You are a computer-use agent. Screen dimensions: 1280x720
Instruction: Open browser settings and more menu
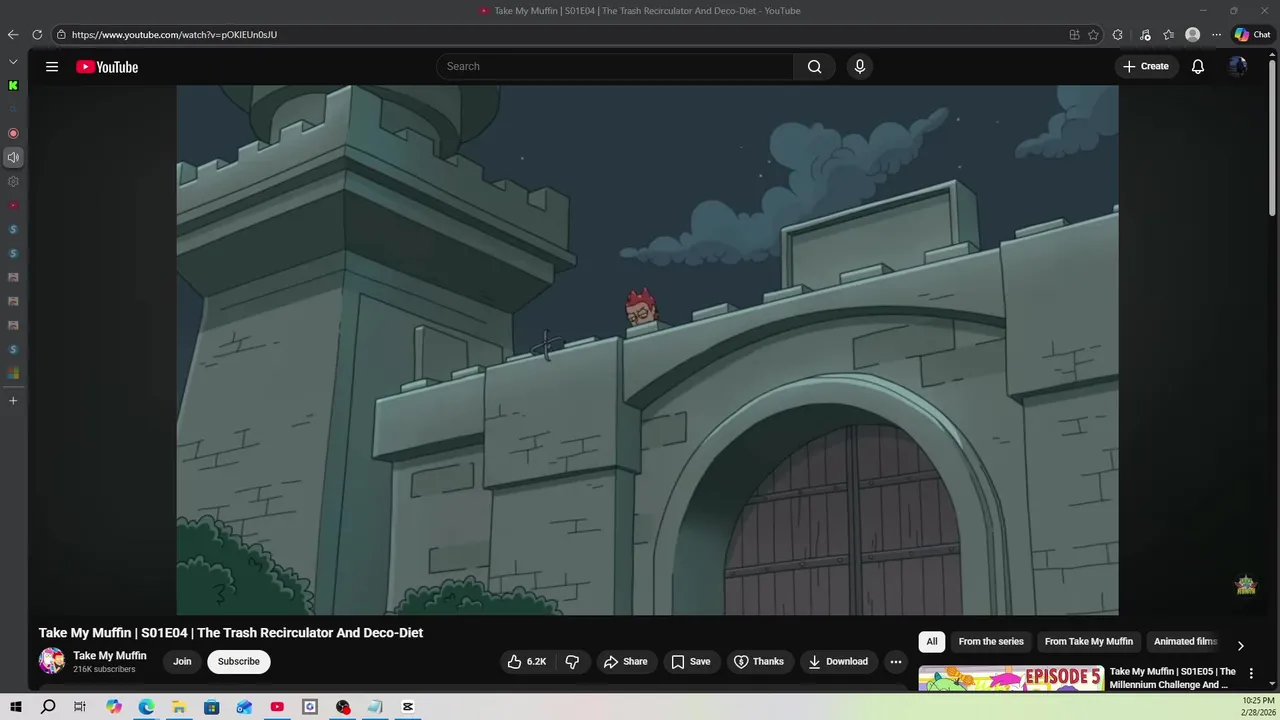(1216, 34)
